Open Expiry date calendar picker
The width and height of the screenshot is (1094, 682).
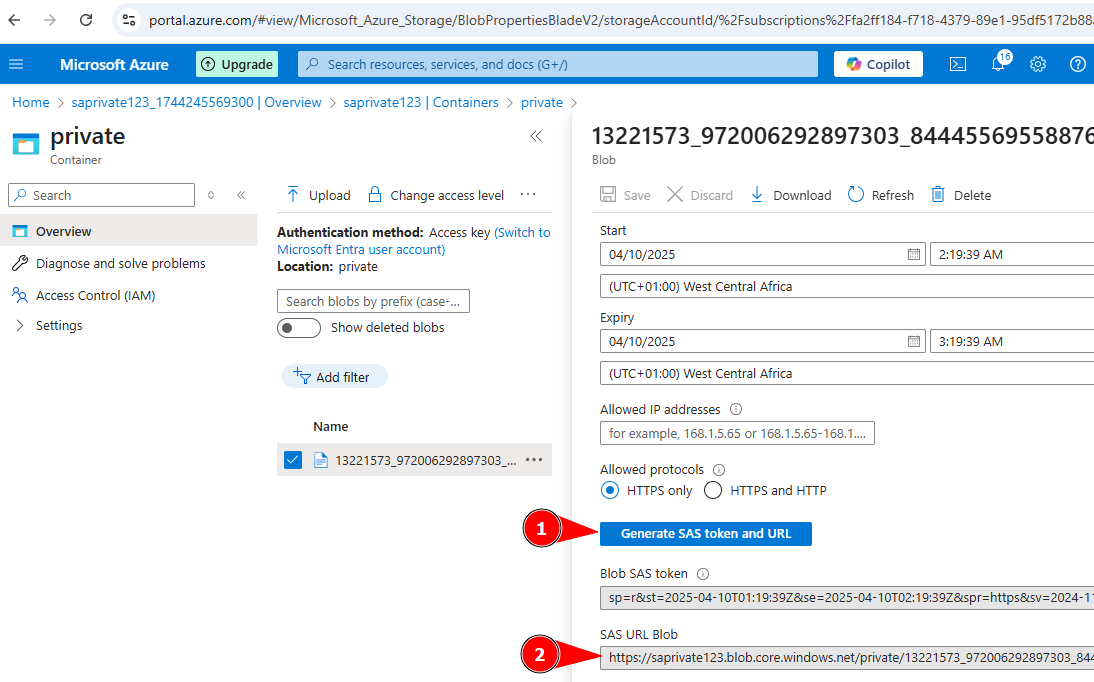pyautogui.click(x=913, y=341)
